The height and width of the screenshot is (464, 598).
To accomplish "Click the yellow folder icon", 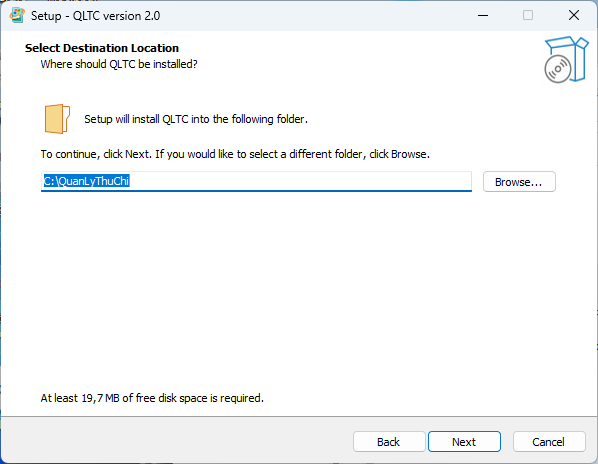I will tap(57, 119).
